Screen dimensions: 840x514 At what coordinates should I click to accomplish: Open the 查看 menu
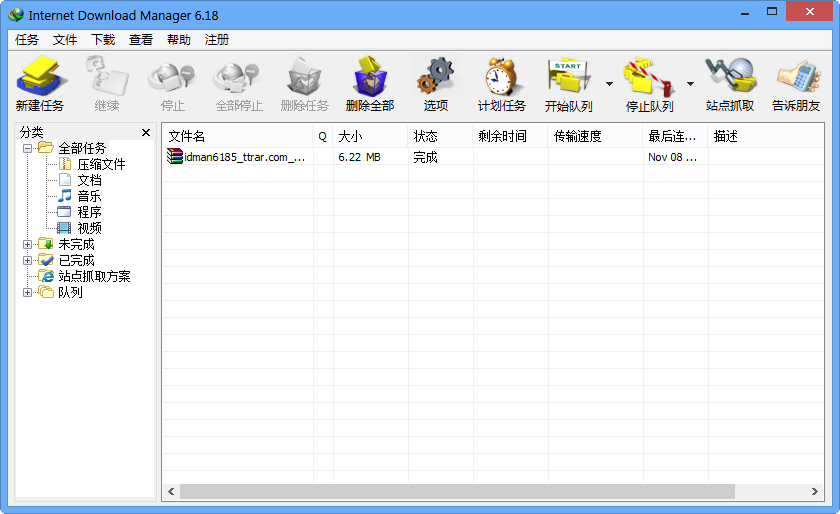coord(141,40)
